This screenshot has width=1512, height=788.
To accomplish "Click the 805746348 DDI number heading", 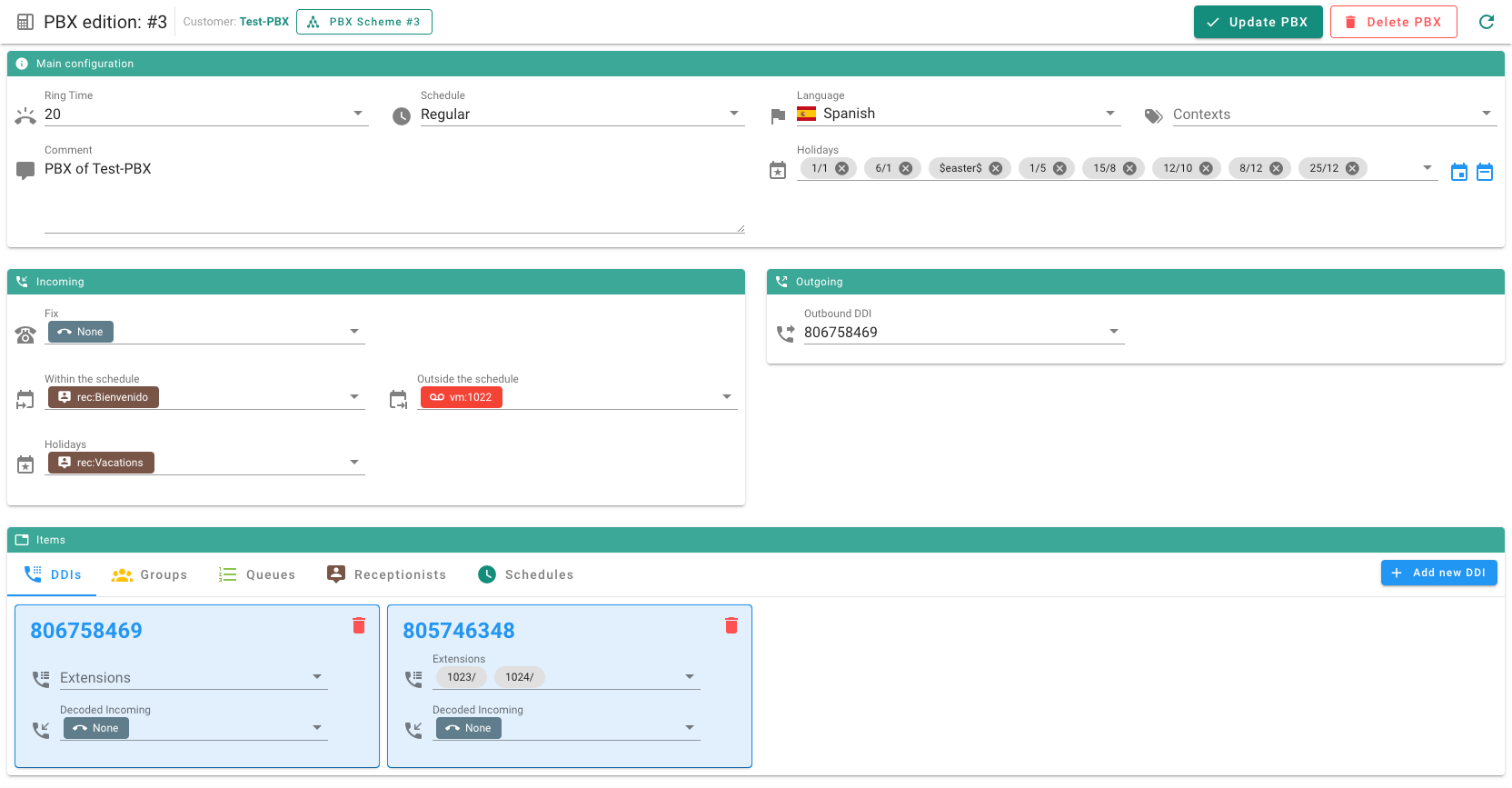I will (459, 631).
